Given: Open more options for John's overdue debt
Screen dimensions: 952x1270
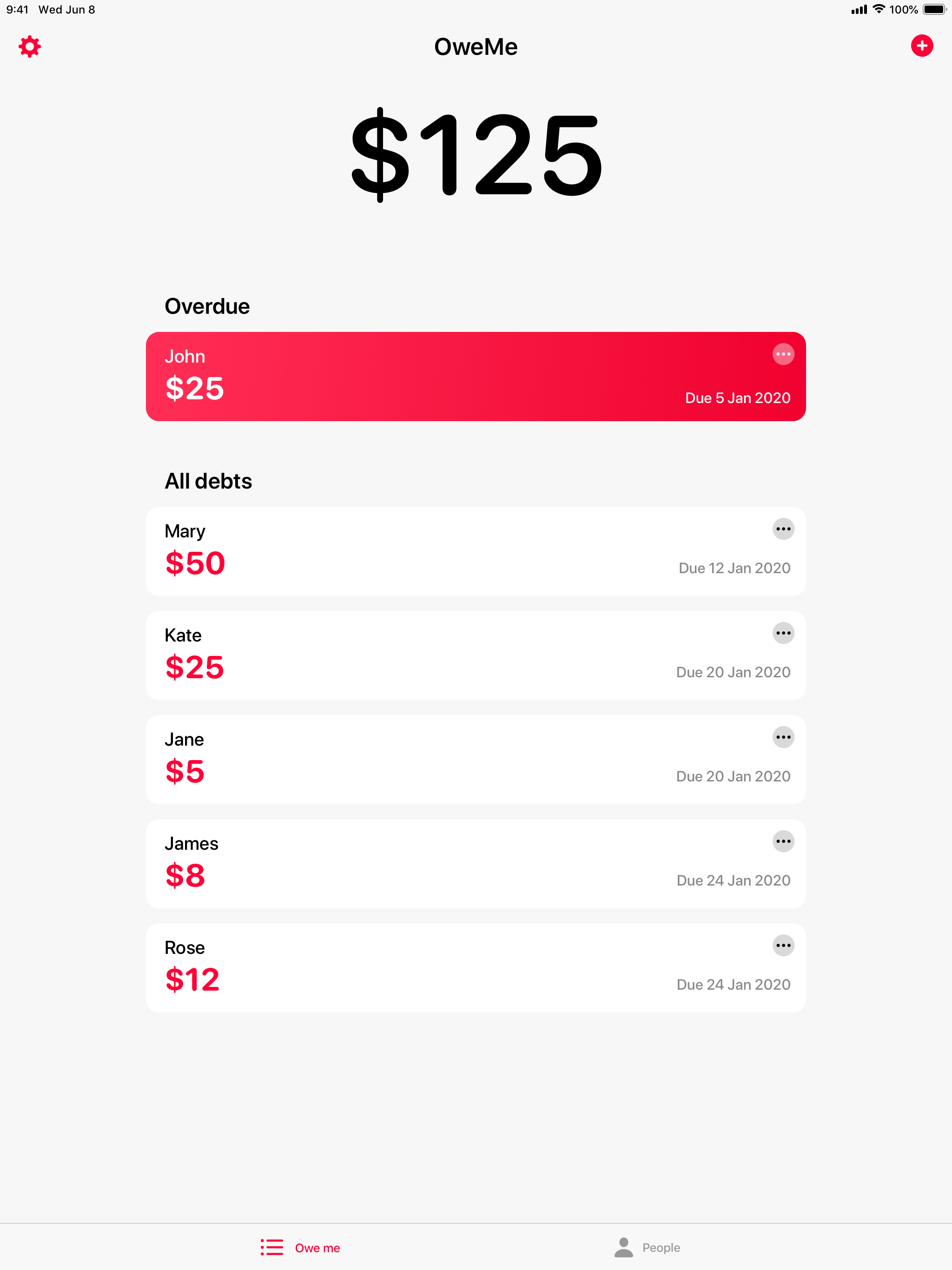Looking at the screenshot, I should click(783, 354).
